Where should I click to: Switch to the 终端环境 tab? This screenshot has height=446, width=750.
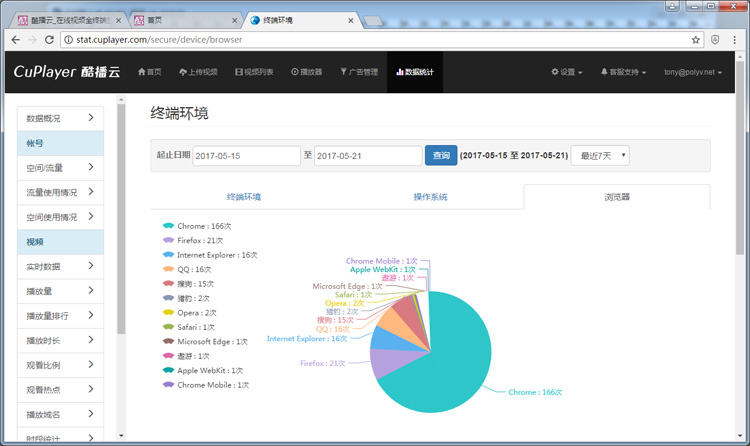point(243,197)
